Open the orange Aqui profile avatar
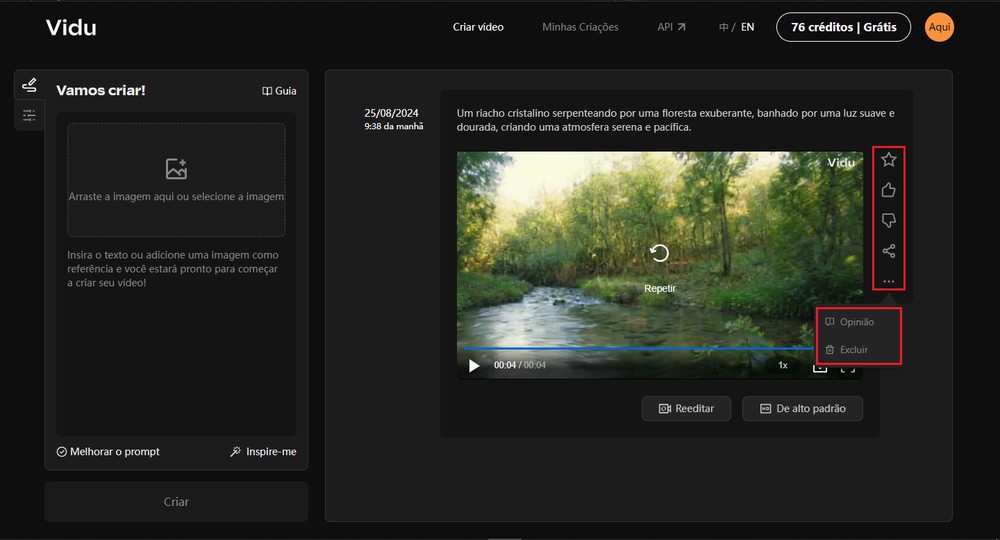Image resolution: width=1000 pixels, height=540 pixels. coord(939,27)
